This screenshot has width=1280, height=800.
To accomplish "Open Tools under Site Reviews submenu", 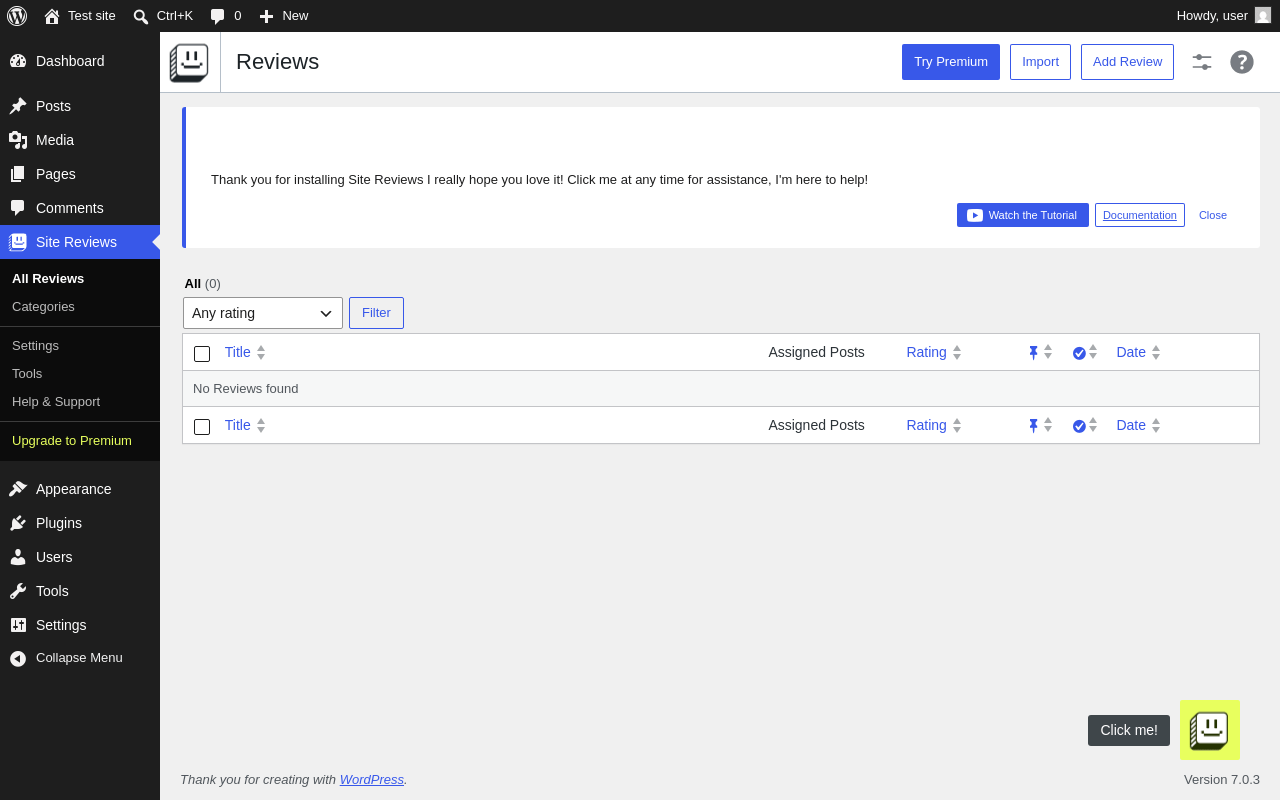I will point(27,373).
